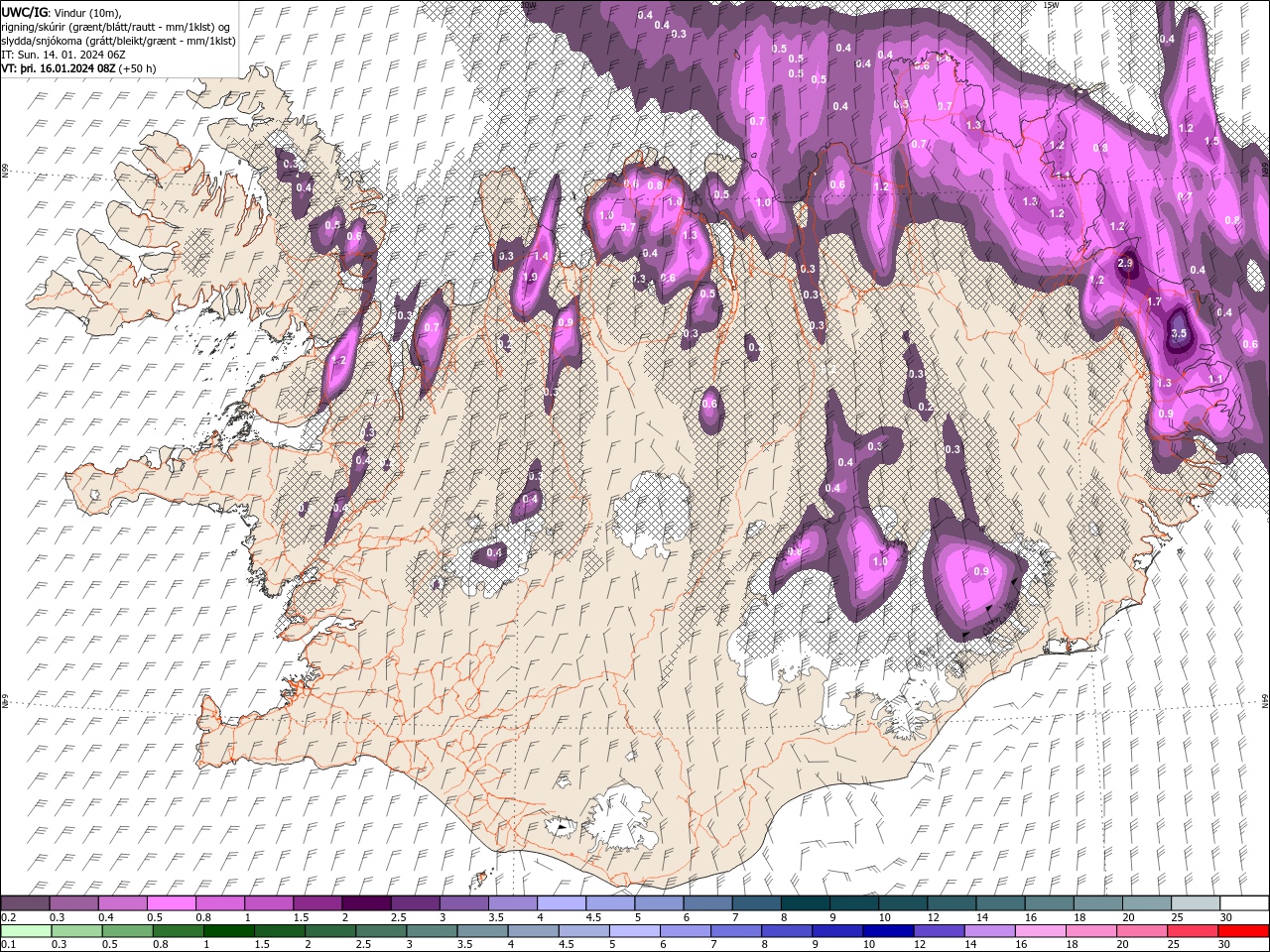Select the light periwinkle 5 swatch in rain scale
The height and width of the screenshot is (952, 1270).
[634, 931]
